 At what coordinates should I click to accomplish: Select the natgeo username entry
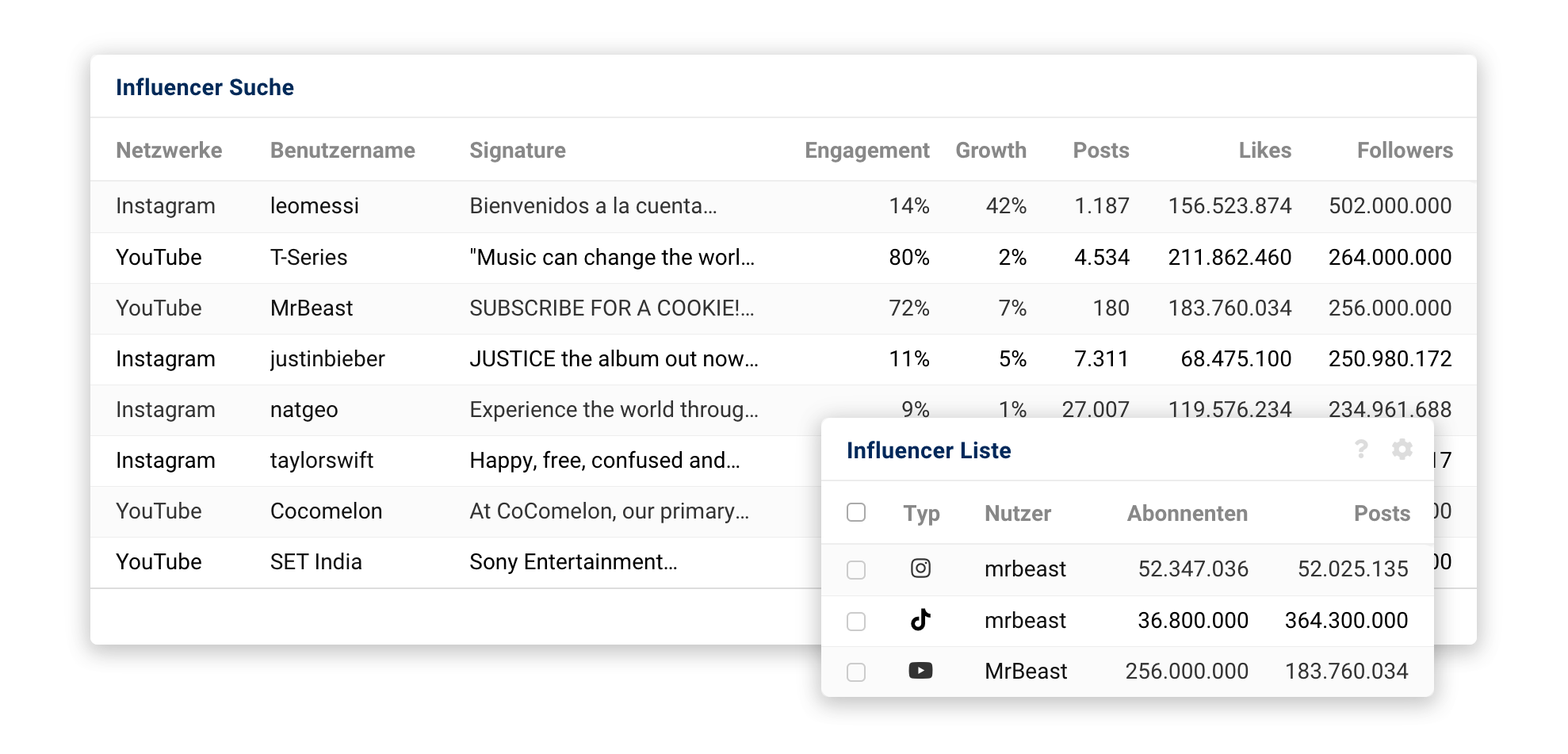tap(304, 410)
